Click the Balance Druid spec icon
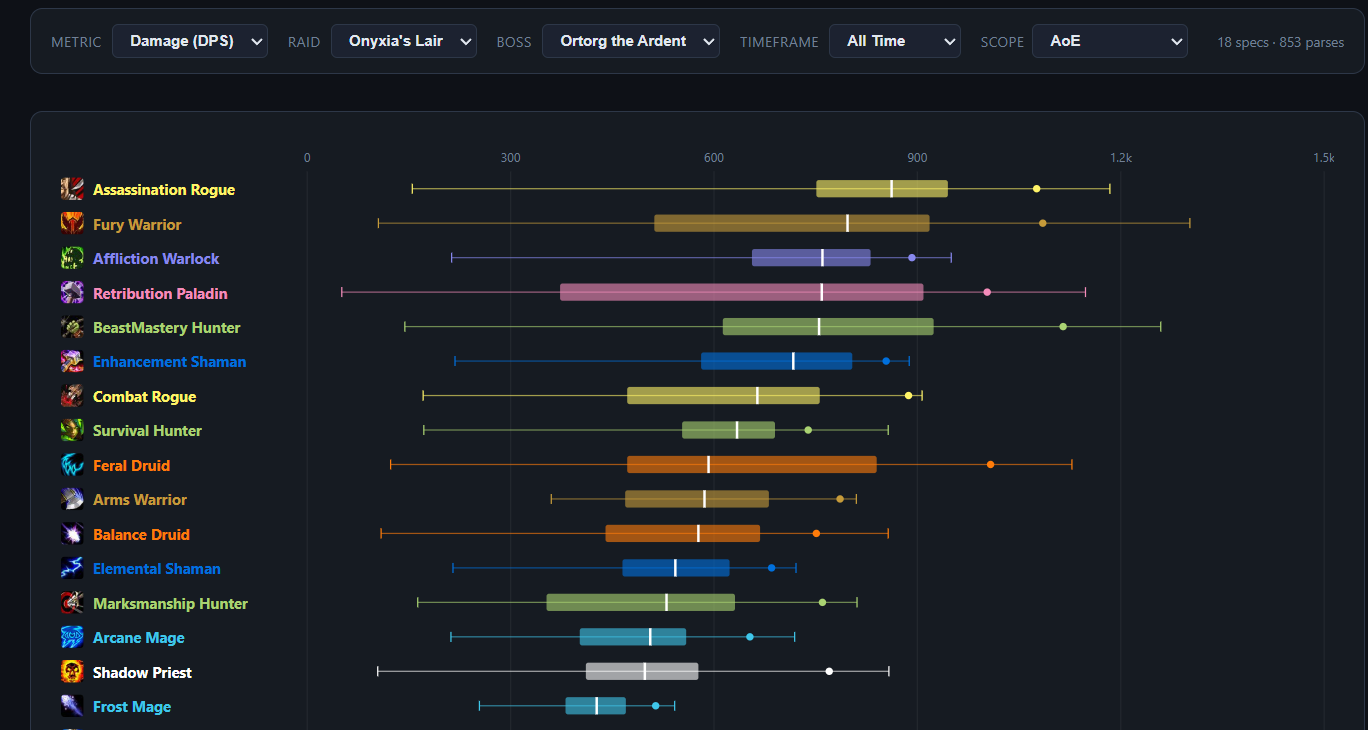The image size is (1368, 730). pos(72,534)
